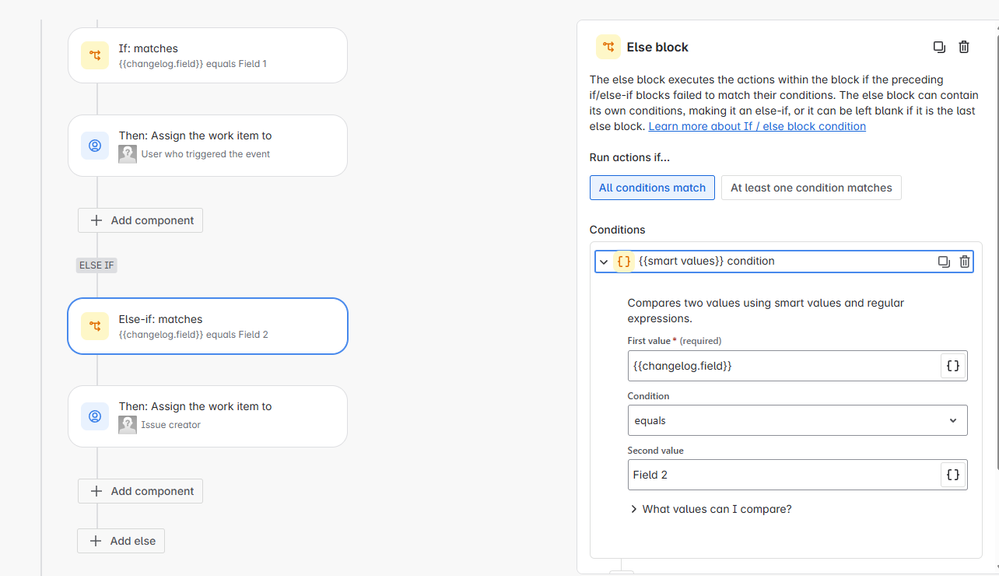Select Then: Assign to User who triggered card

pos(208,146)
